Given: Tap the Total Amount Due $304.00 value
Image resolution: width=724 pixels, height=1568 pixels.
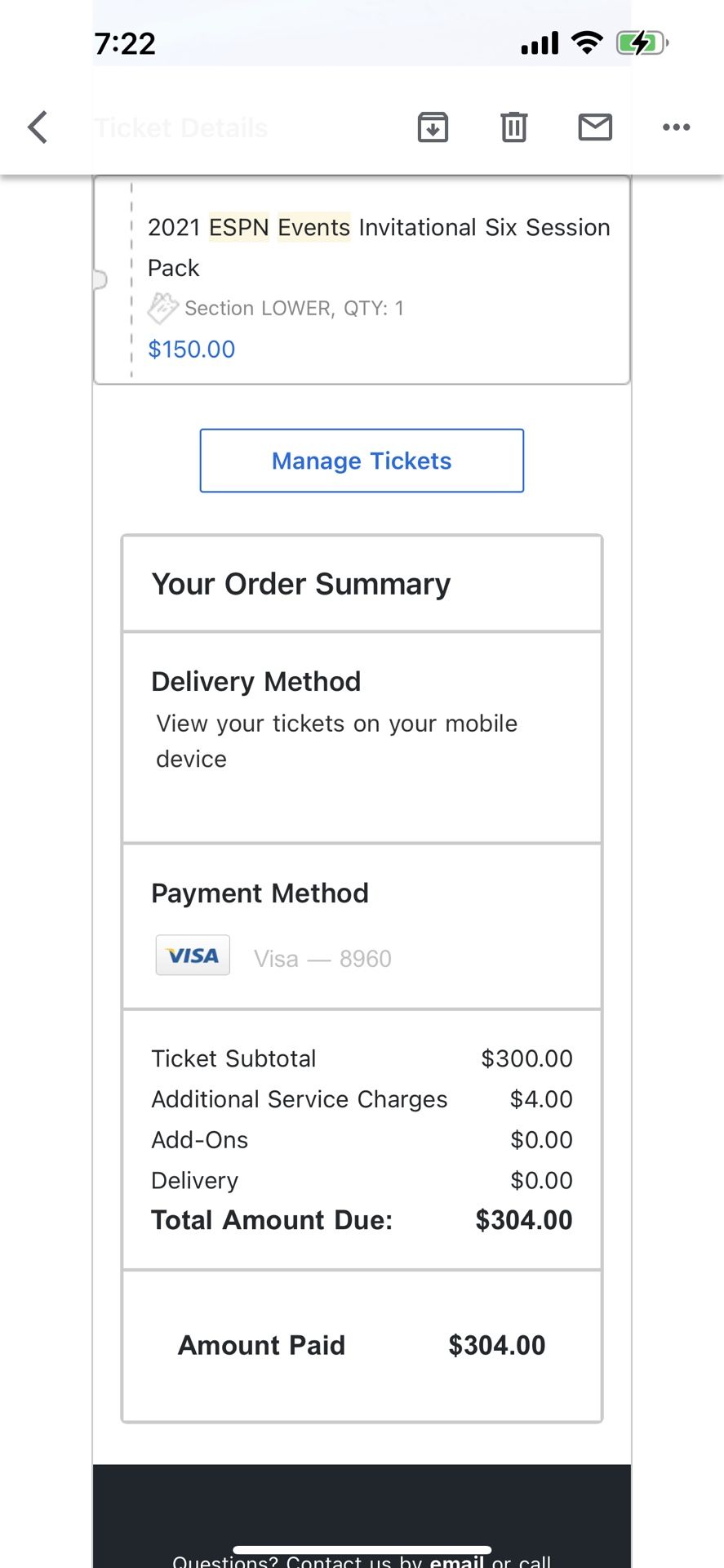Looking at the screenshot, I should [x=524, y=1220].
